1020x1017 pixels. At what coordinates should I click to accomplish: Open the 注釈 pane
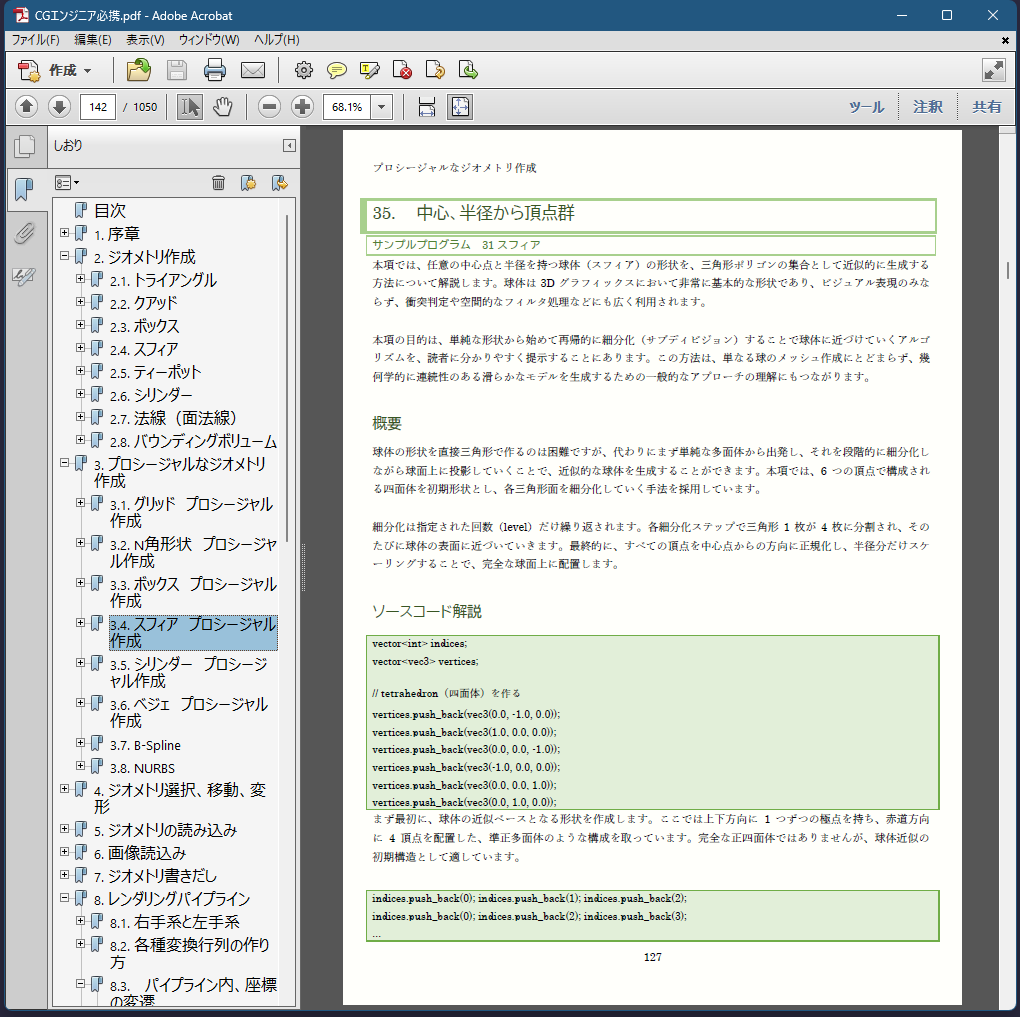(x=927, y=107)
